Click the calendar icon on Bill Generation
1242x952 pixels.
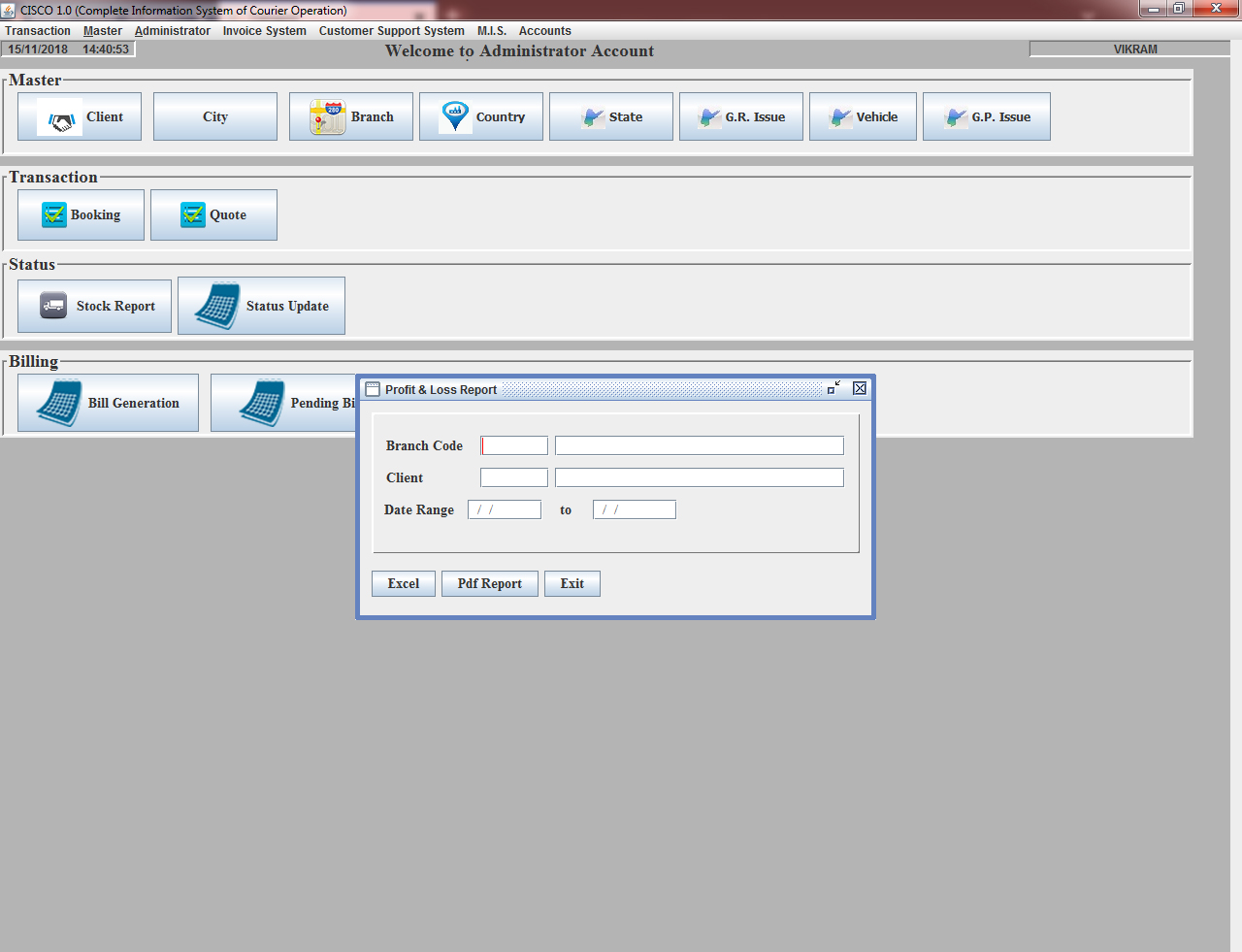click(x=59, y=403)
